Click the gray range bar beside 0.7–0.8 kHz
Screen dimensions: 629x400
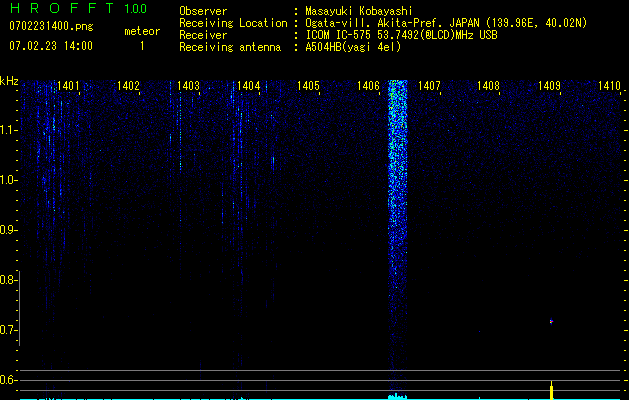[x=19, y=308]
